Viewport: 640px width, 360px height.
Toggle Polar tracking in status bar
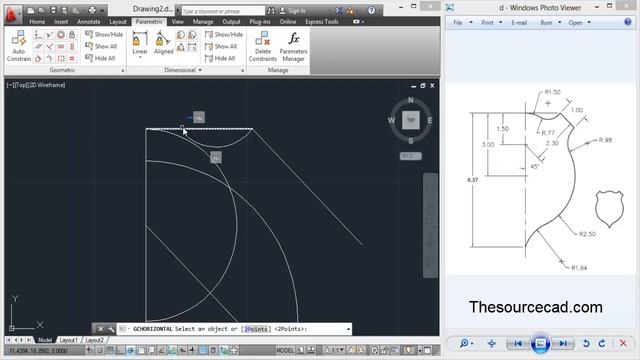tap(130, 350)
